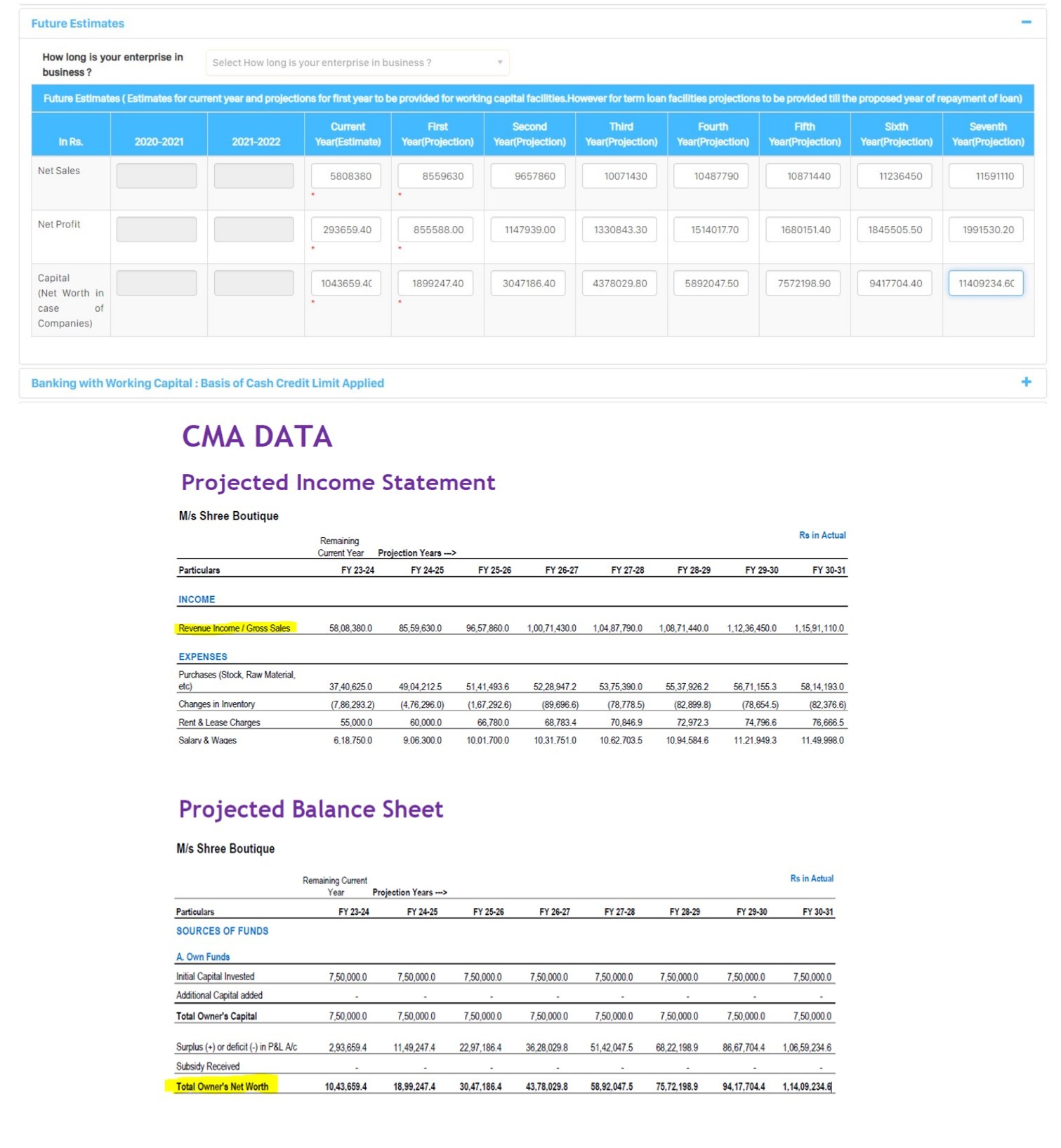The image size is (1061, 1148).
Task: Click Net Profit First Year field 855588.00
Action: [436, 230]
